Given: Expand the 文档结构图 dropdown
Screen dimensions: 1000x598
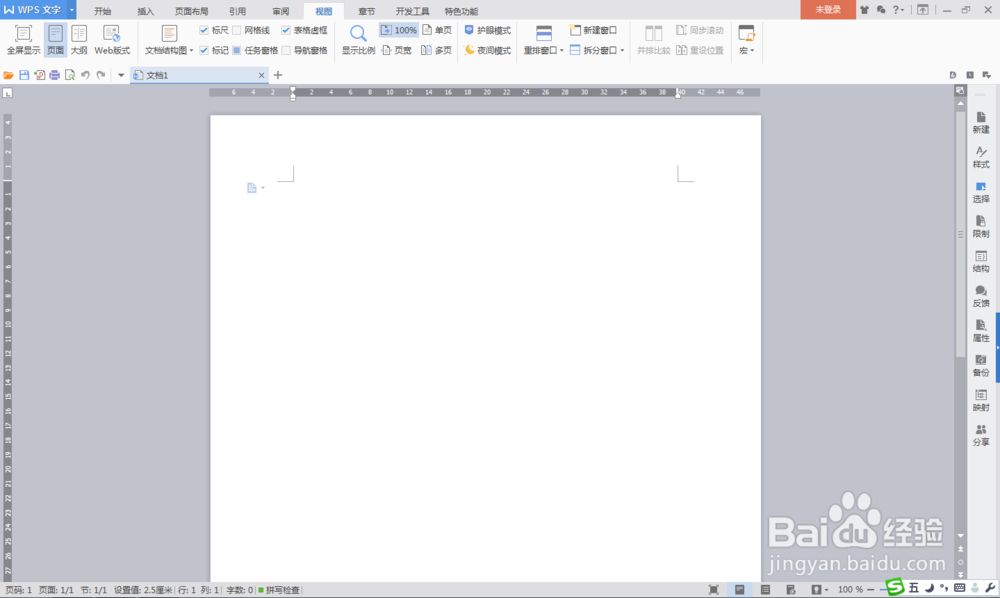Looking at the screenshot, I should pos(191,50).
